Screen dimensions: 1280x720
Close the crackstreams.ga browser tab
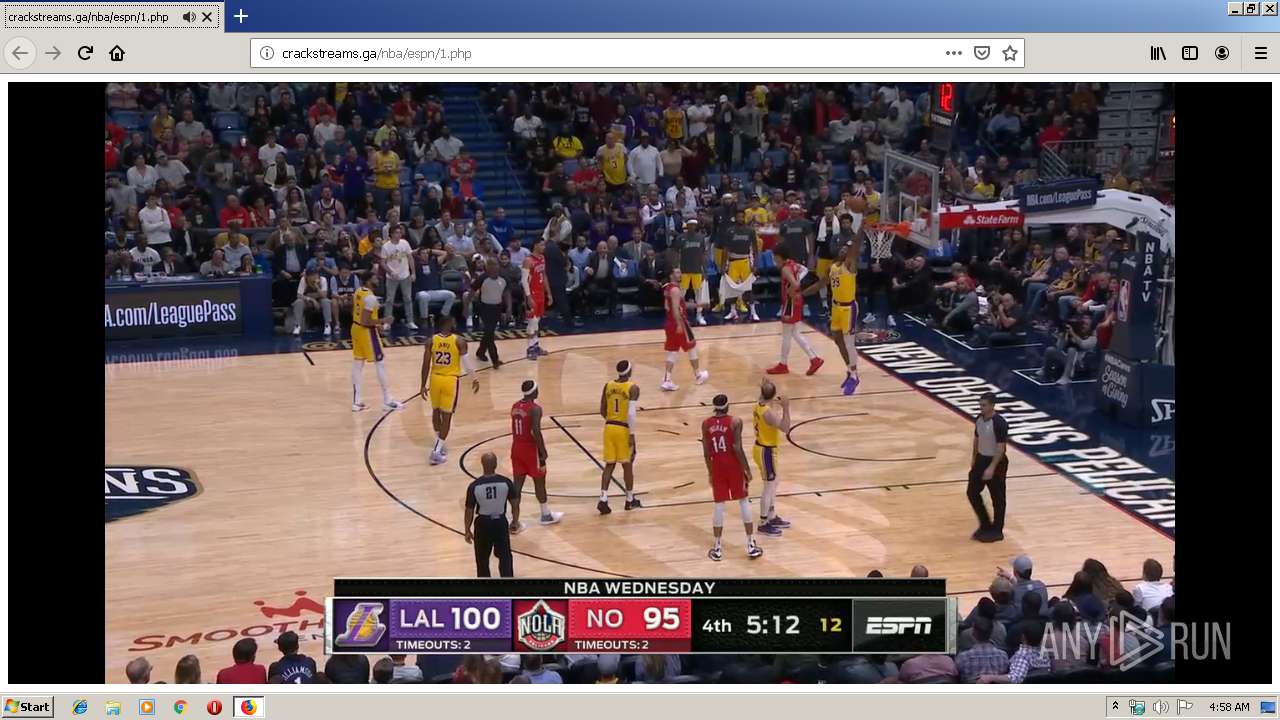[207, 17]
